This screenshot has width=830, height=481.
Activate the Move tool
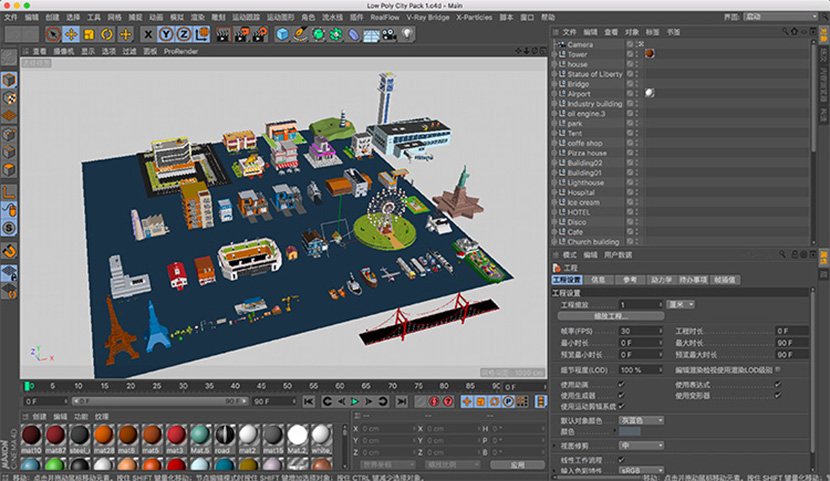click(x=71, y=34)
